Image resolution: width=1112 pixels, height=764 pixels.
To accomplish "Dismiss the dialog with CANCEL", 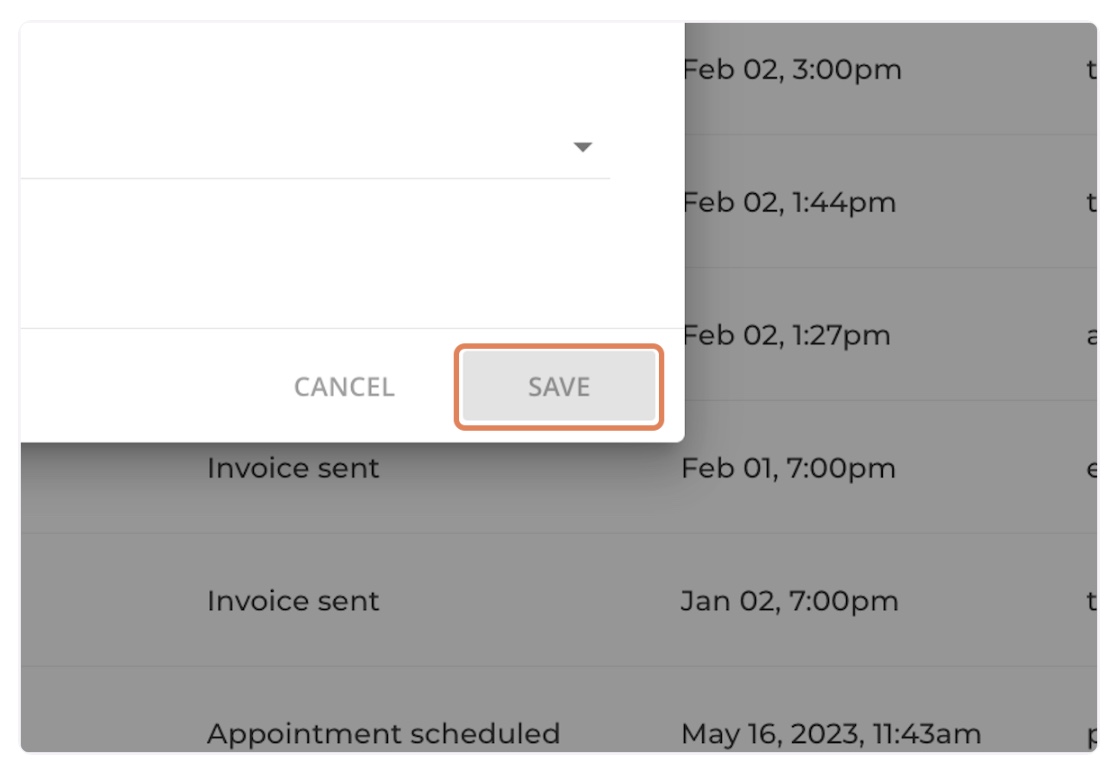I will 344,387.
